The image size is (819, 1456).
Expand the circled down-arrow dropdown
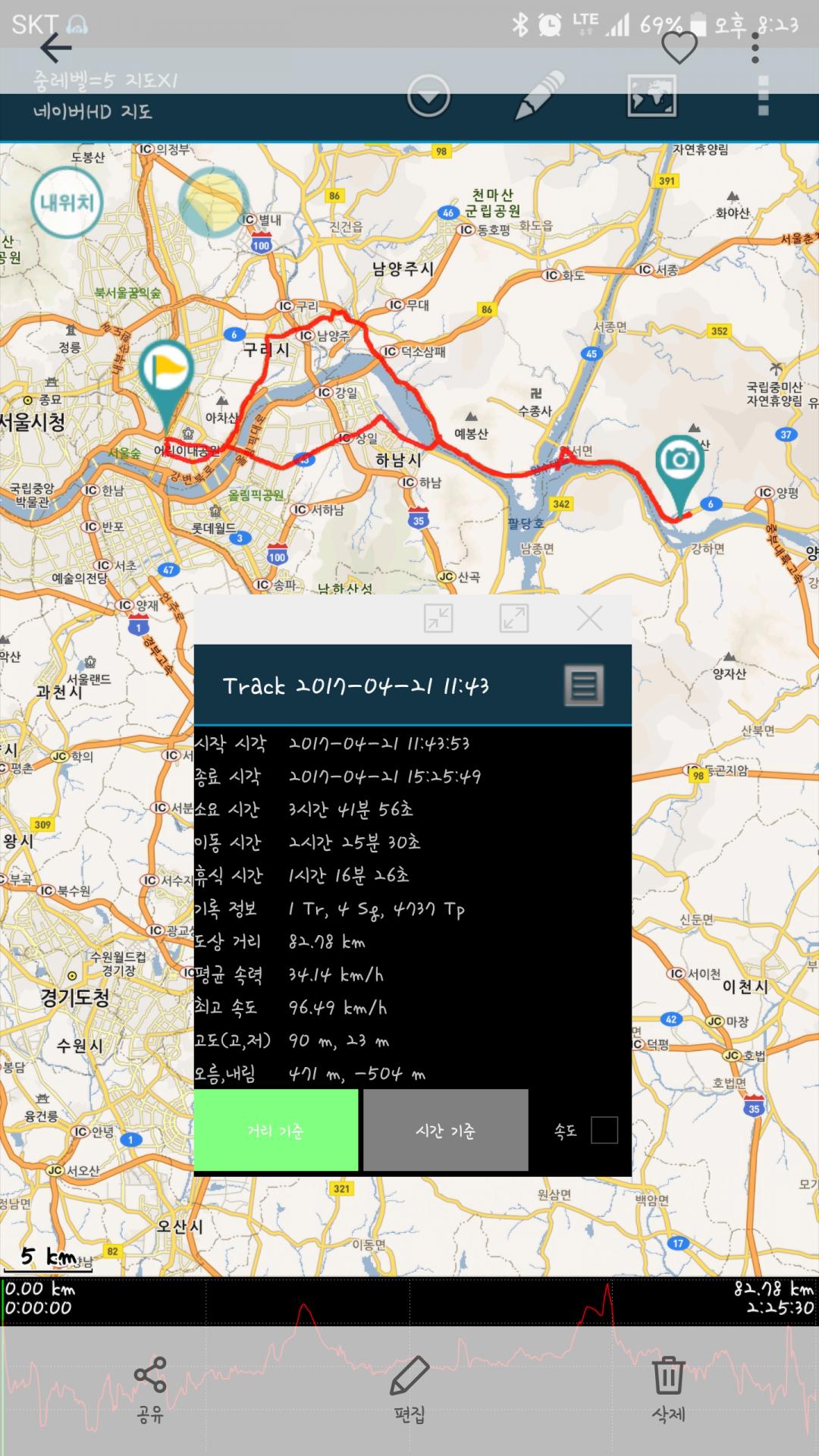428,96
